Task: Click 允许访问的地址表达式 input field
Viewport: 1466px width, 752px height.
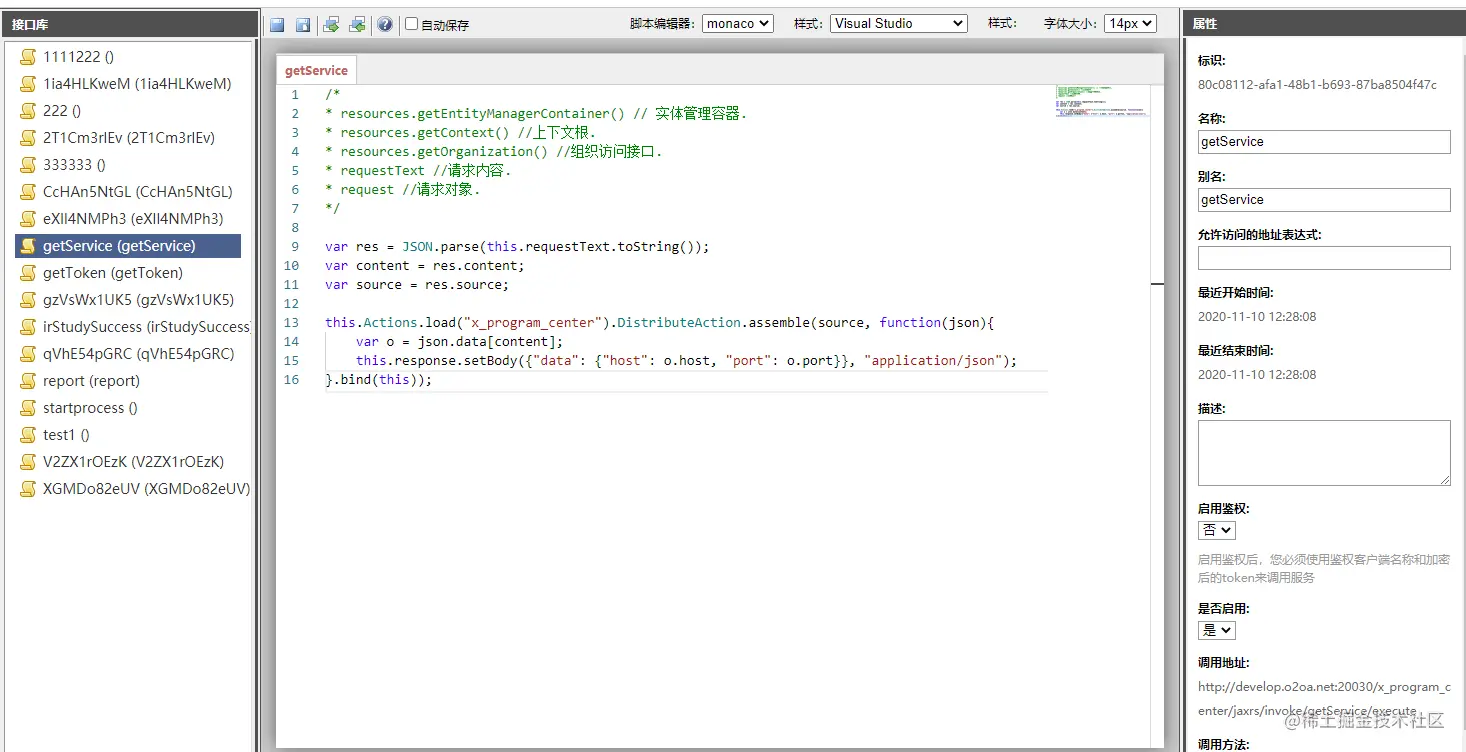Action: [1324, 258]
